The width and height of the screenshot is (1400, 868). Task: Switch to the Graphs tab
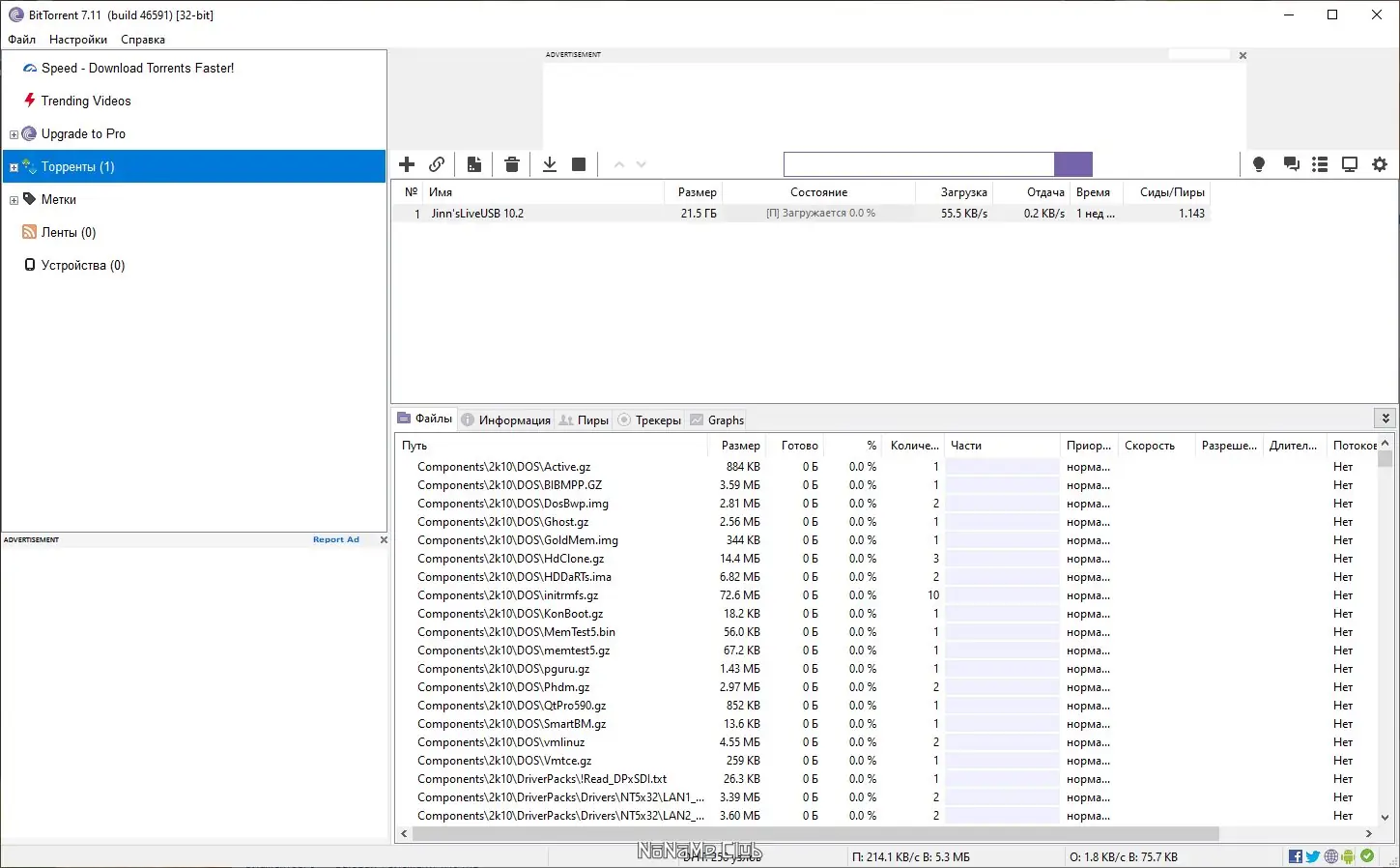[717, 420]
